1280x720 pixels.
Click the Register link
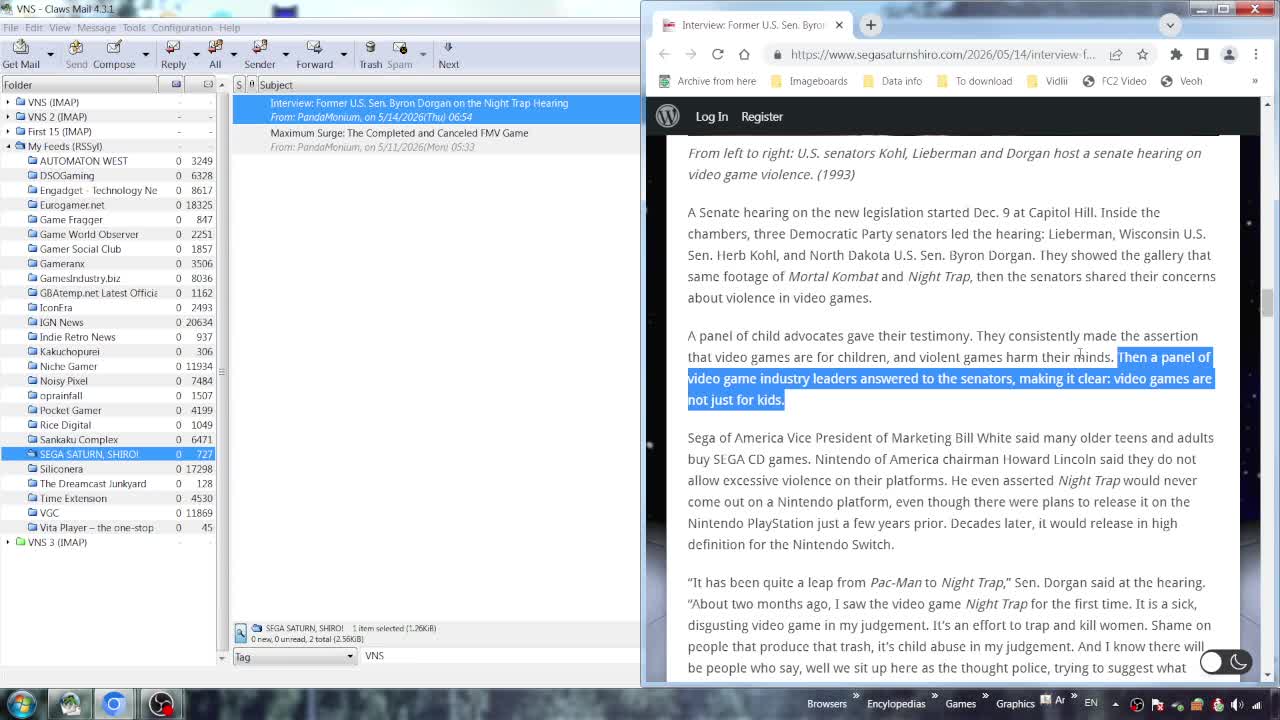[x=762, y=117]
